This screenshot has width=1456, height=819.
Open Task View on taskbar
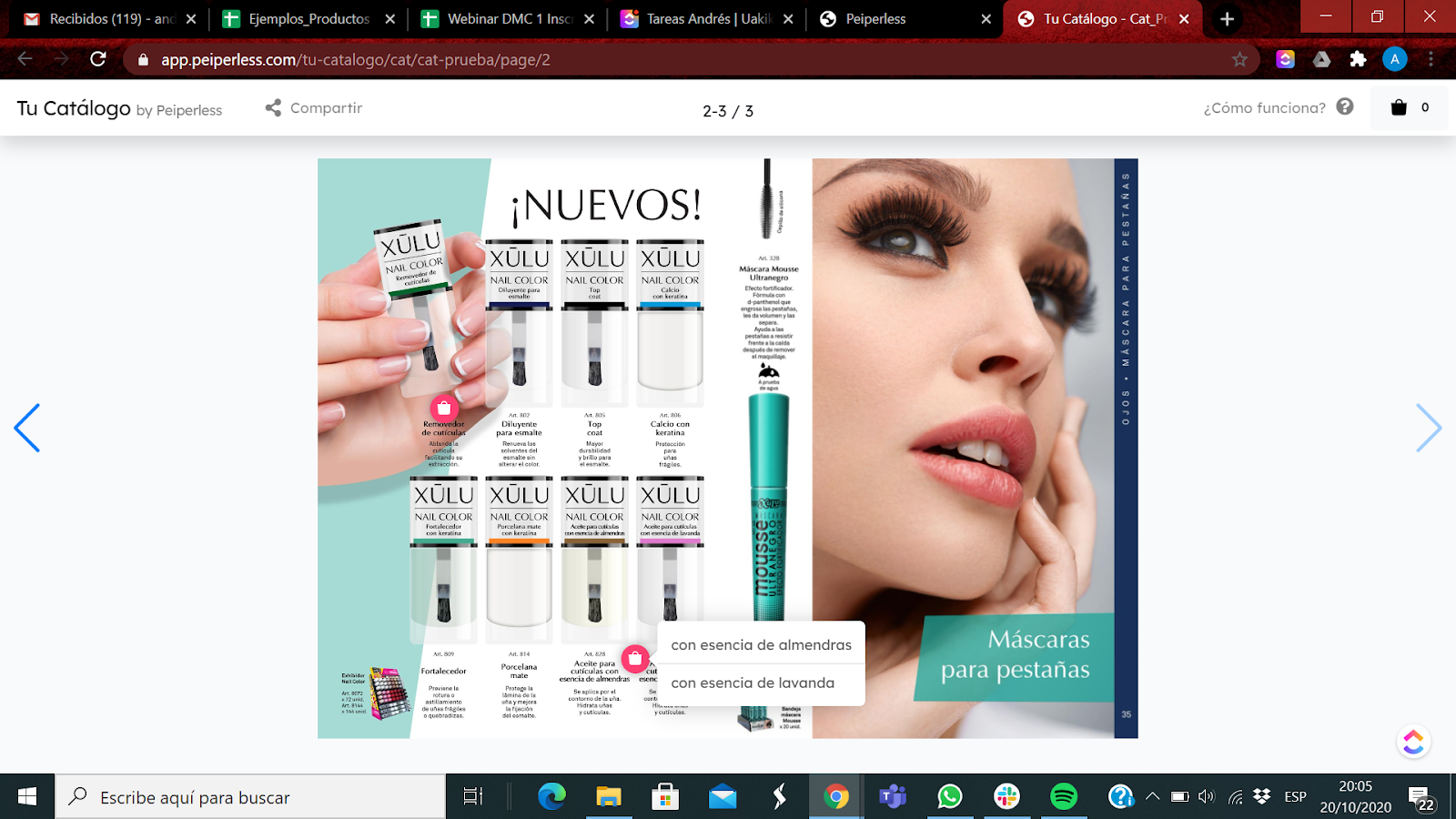(x=472, y=797)
